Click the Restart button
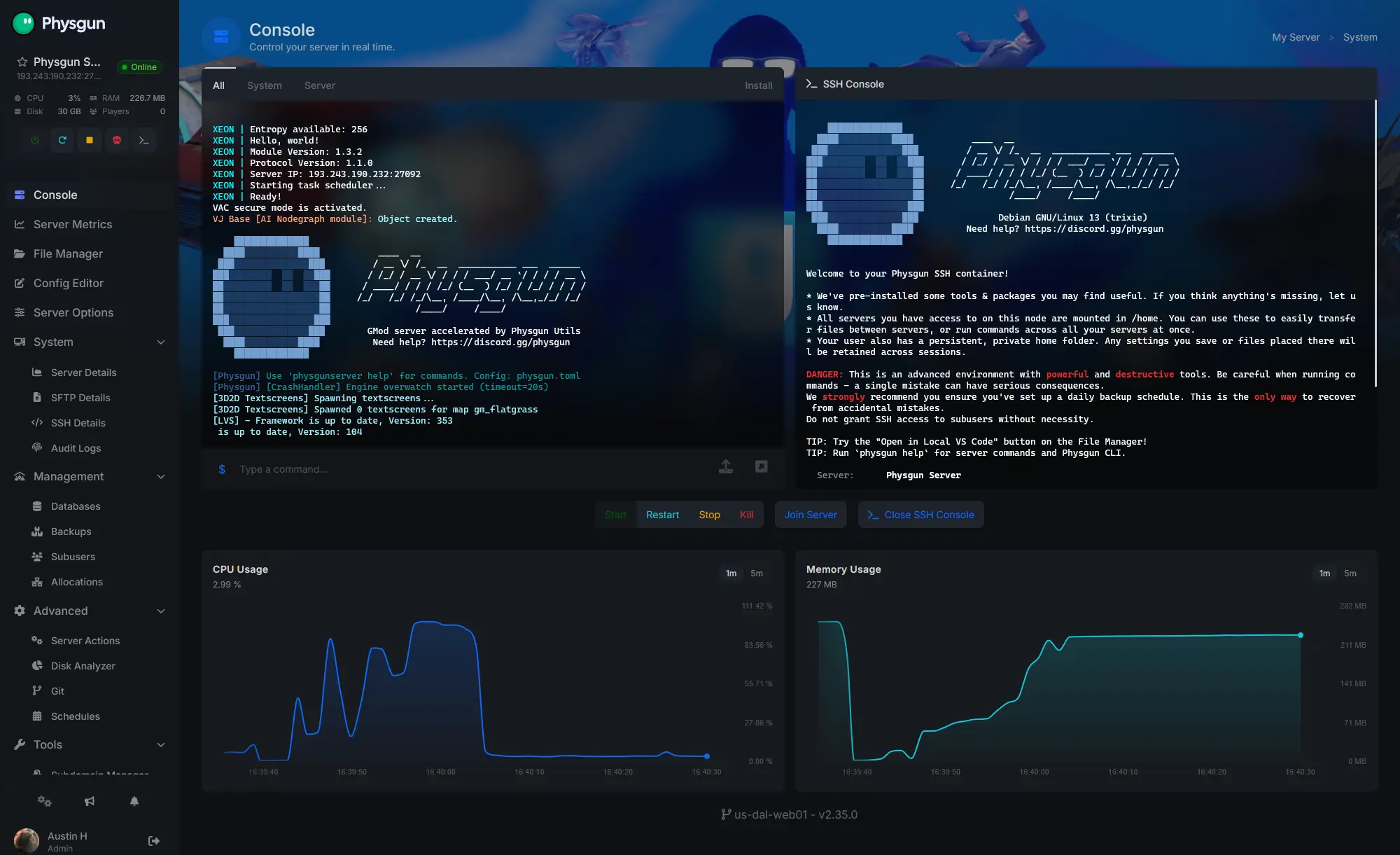This screenshot has height=855, width=1400. click(x=662, y=515)
